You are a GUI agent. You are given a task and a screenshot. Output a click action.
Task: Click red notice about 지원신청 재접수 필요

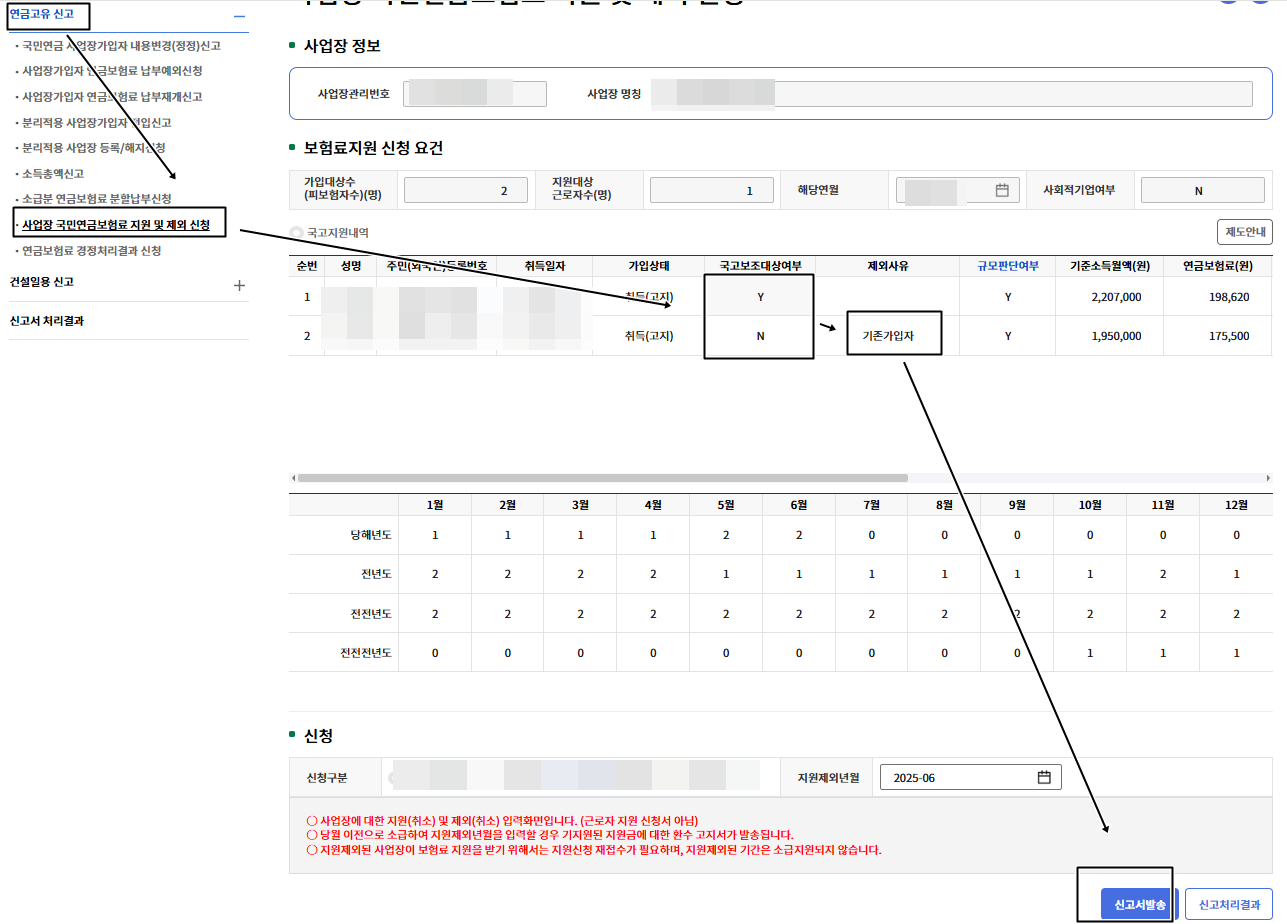click(x=593, y=850)
